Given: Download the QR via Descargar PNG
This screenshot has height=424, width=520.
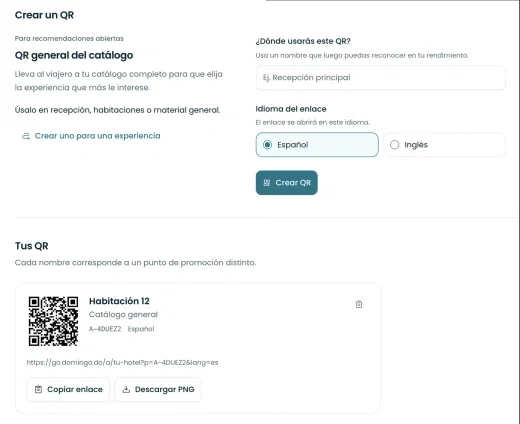Looking at the screenshot, I should pos(158,389).
